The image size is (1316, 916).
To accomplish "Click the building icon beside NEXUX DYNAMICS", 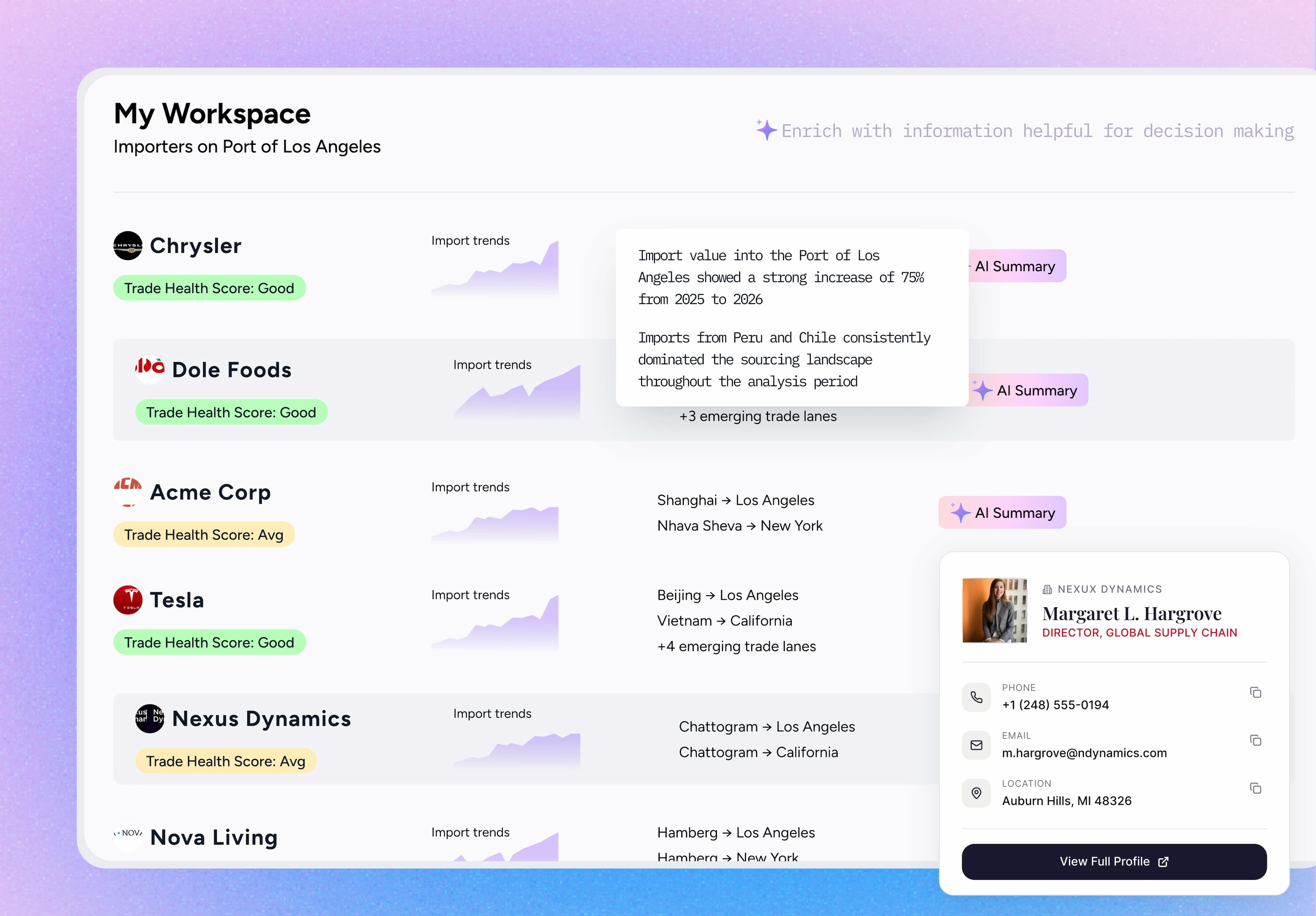I will (x=1047, y=590).
